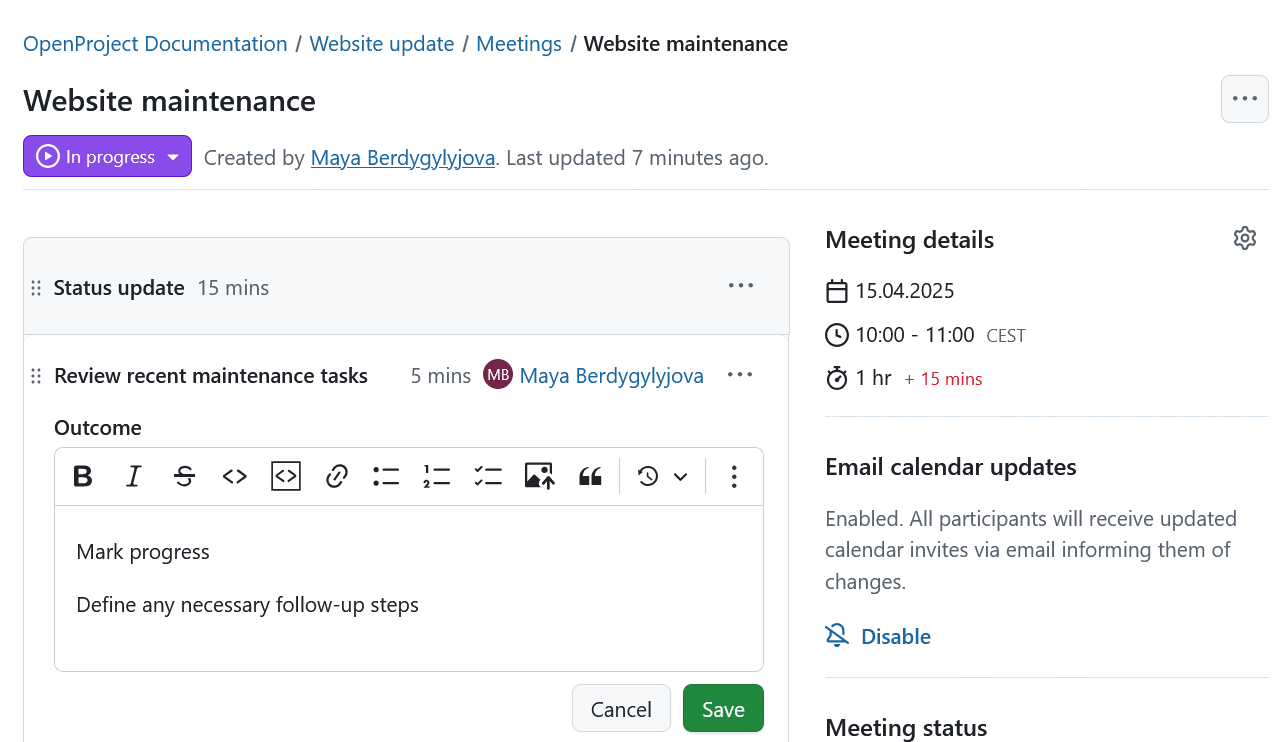Insert a bulleted list

[386, 476]
